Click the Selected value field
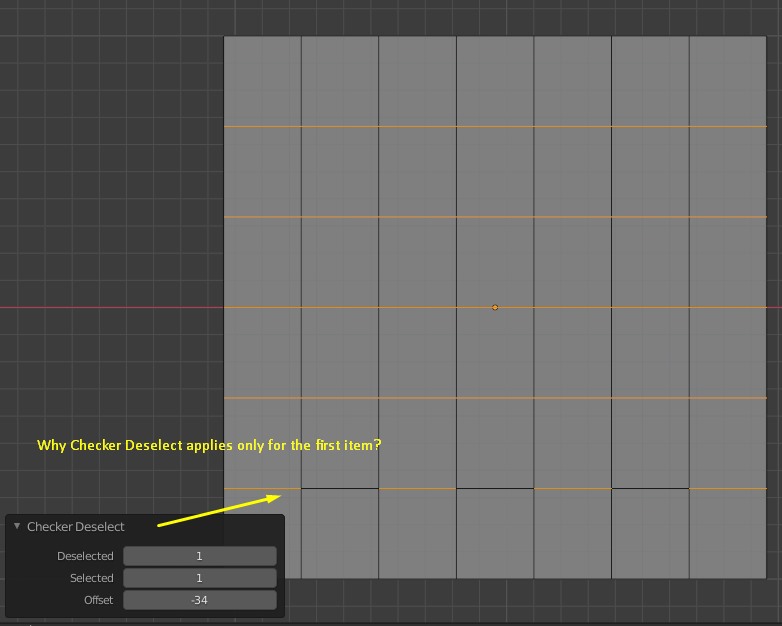This screenshot has height=626, width=782. (199, 578)
